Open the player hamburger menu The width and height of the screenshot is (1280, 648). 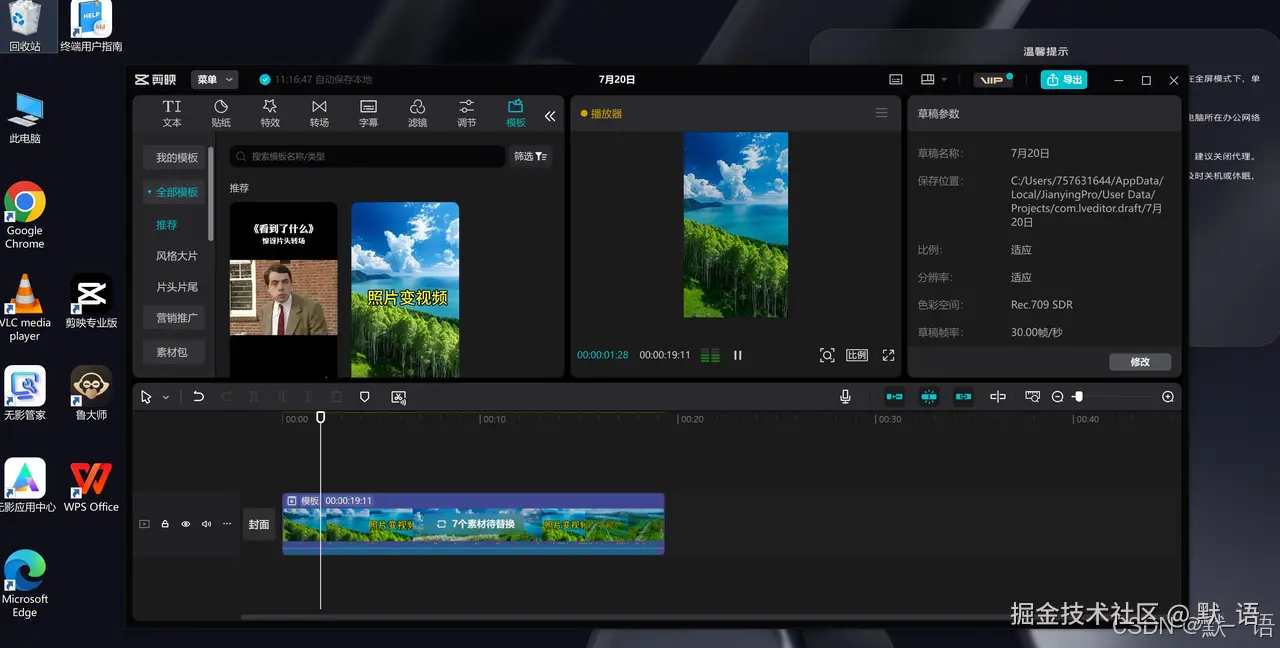881,113
